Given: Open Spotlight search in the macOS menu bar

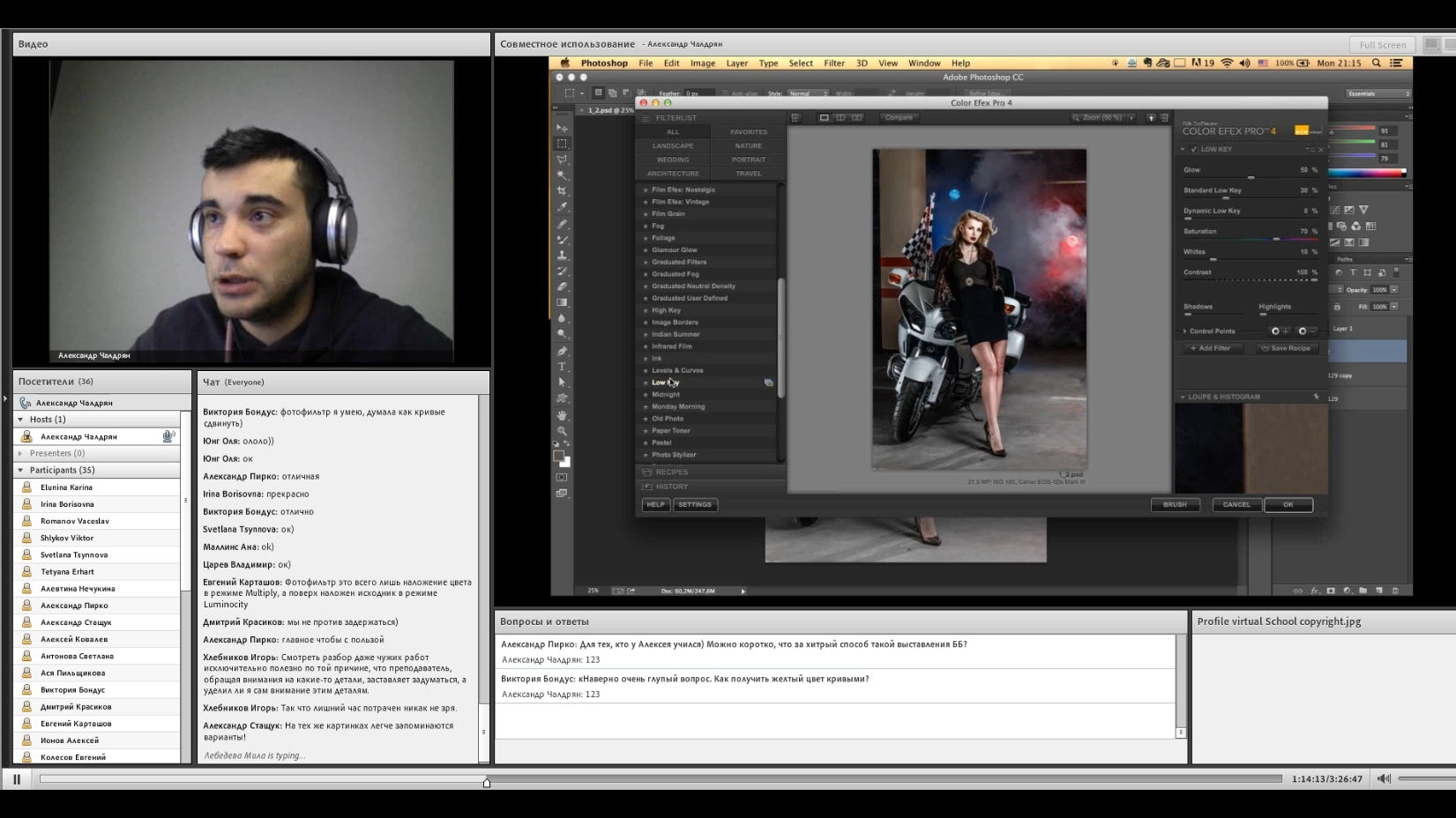Looking at the screenshot, I should pos(1376,63).
